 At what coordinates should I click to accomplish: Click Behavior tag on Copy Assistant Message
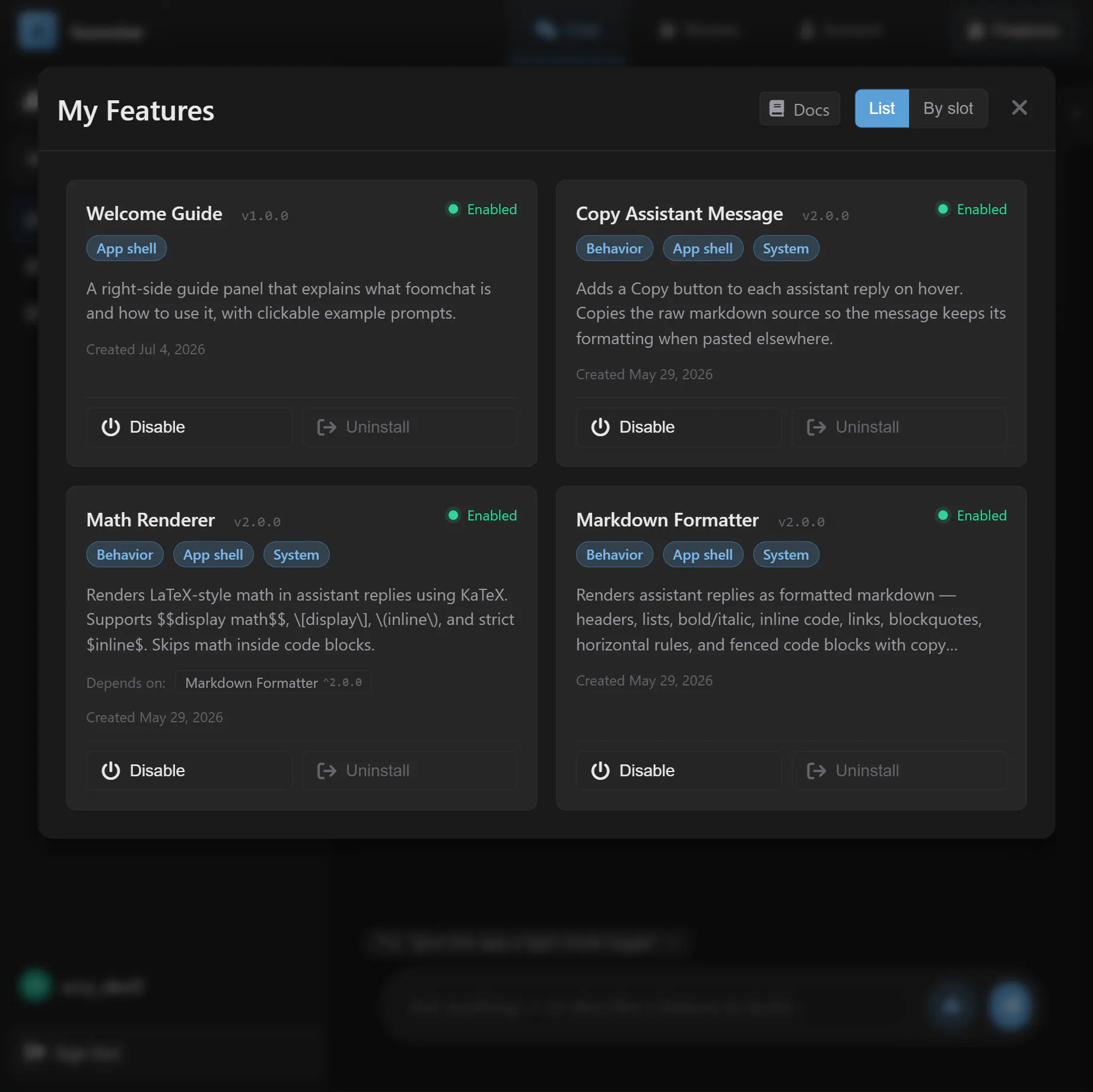(614, 249)
